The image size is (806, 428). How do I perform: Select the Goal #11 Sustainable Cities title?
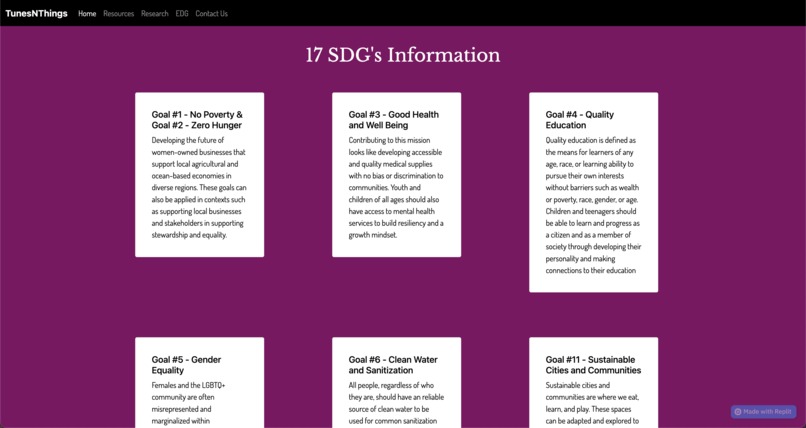point(593,365)
